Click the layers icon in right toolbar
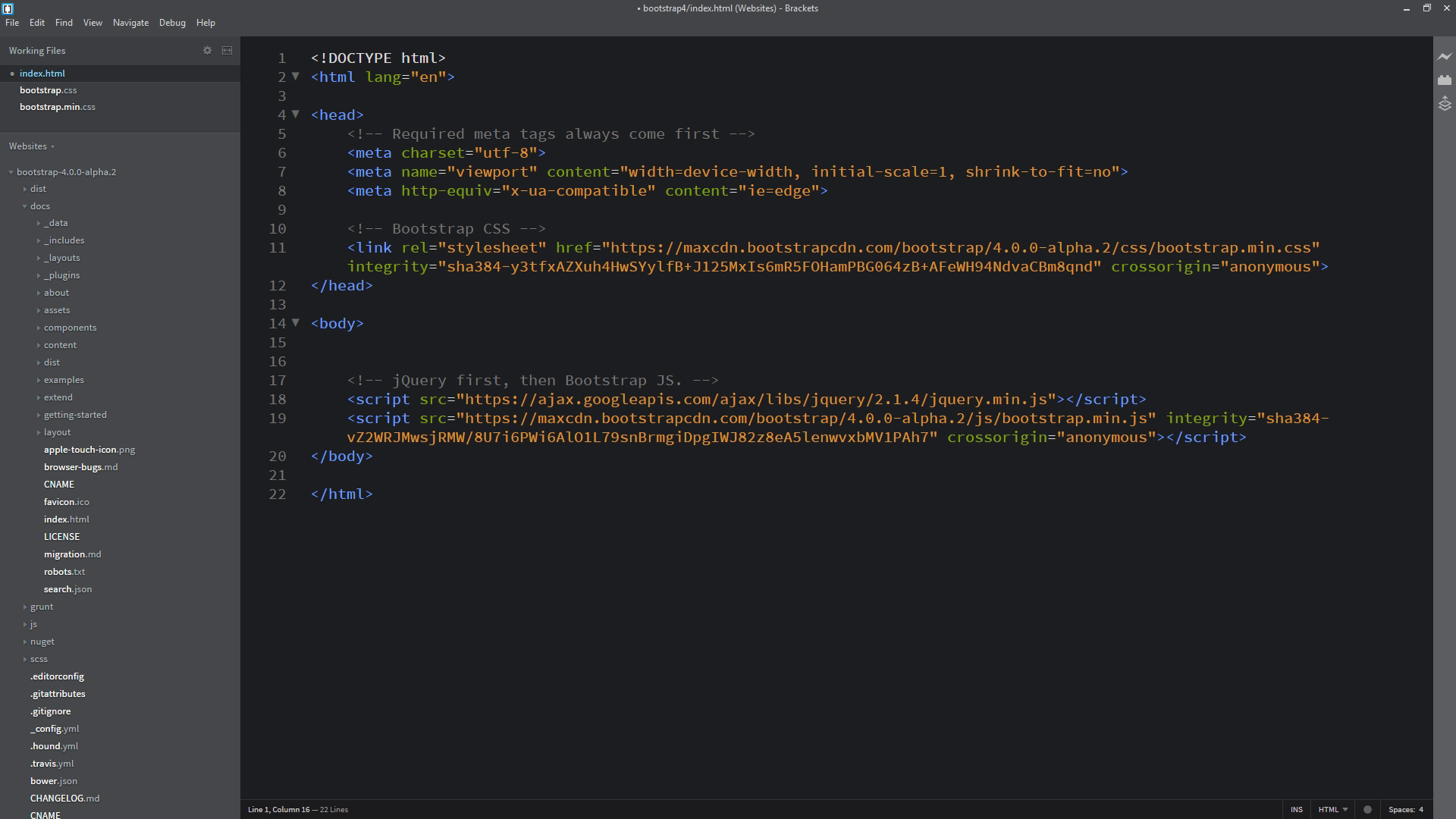The width and height of the screenshot is (1456, 819). coord(1444,103)
